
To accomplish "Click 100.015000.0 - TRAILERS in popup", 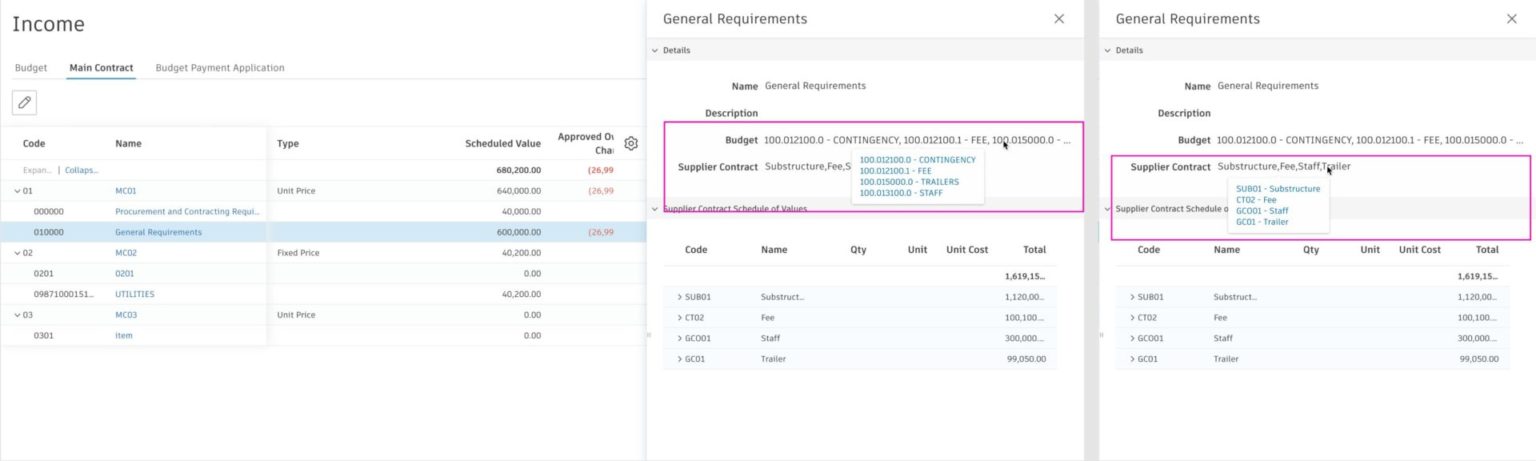I will [909, 182].
